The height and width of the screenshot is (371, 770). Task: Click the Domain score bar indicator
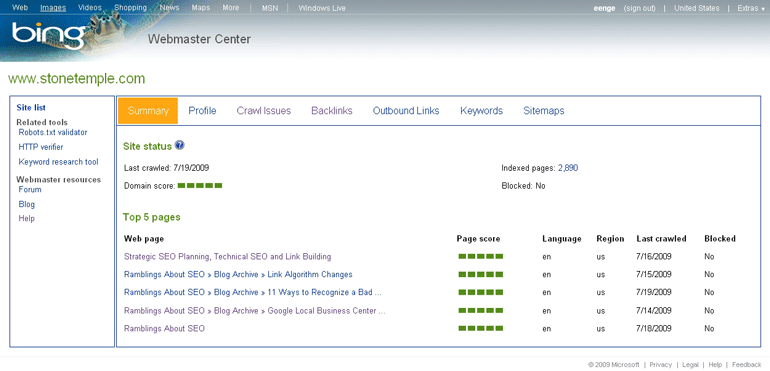click(x=200, y=185)
